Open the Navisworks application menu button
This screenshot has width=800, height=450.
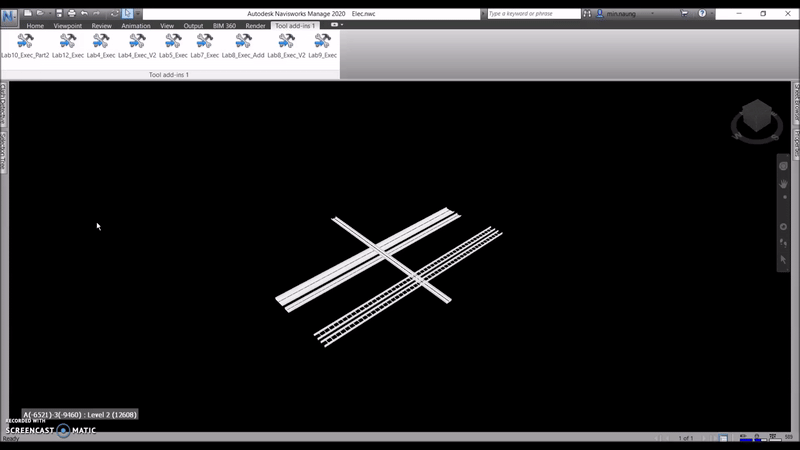pyautogui.click(x=9, y=17)
